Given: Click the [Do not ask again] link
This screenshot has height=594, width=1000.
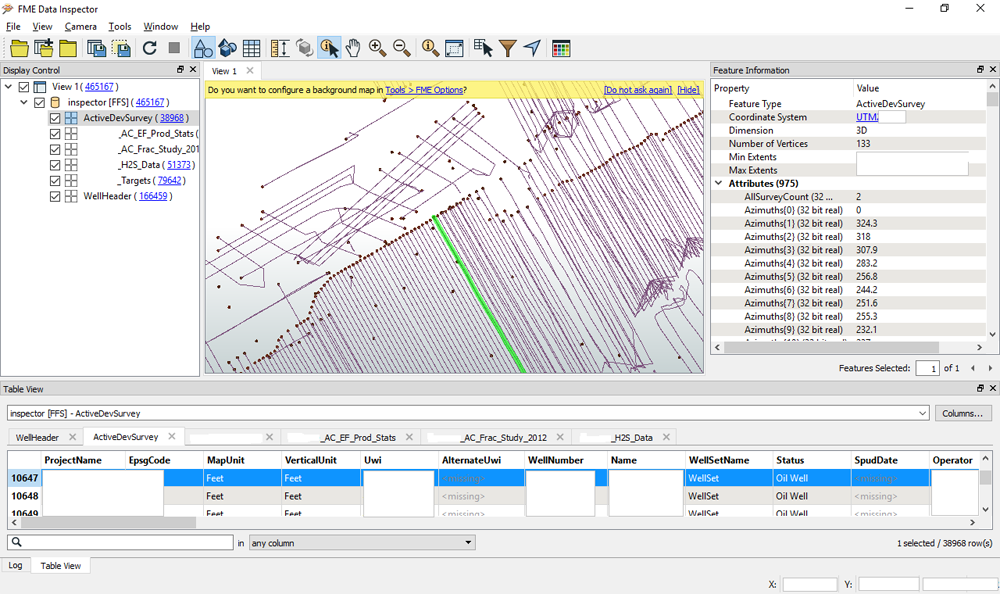Looking at the screenshot, I should 638,90.
